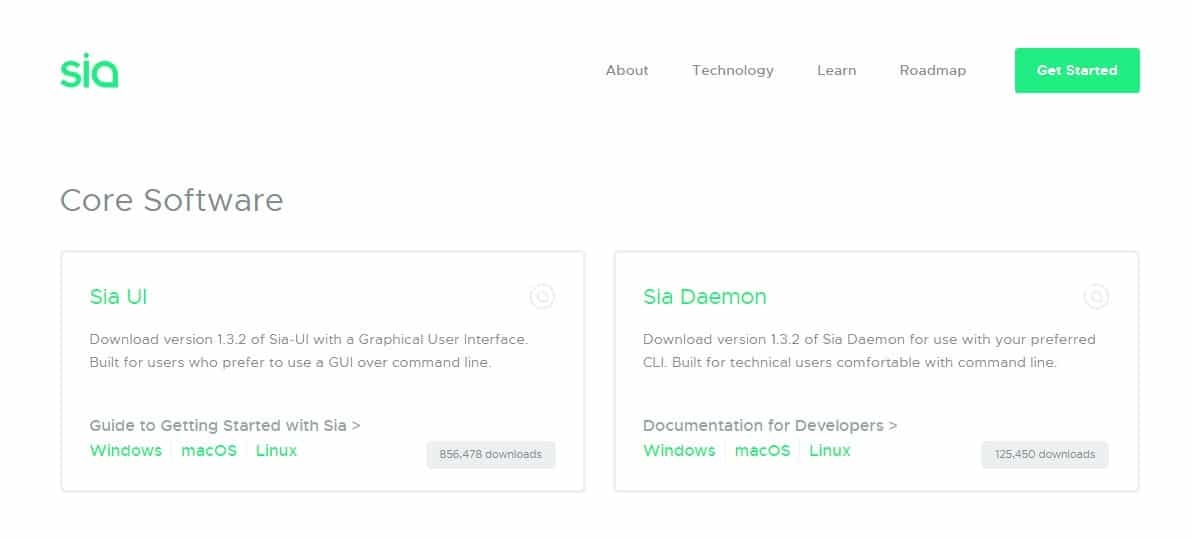Screen dimensions: 1192x539
Task: Download Sia UI for Windows
Action: pyautogui.click(x=125, y=451)
